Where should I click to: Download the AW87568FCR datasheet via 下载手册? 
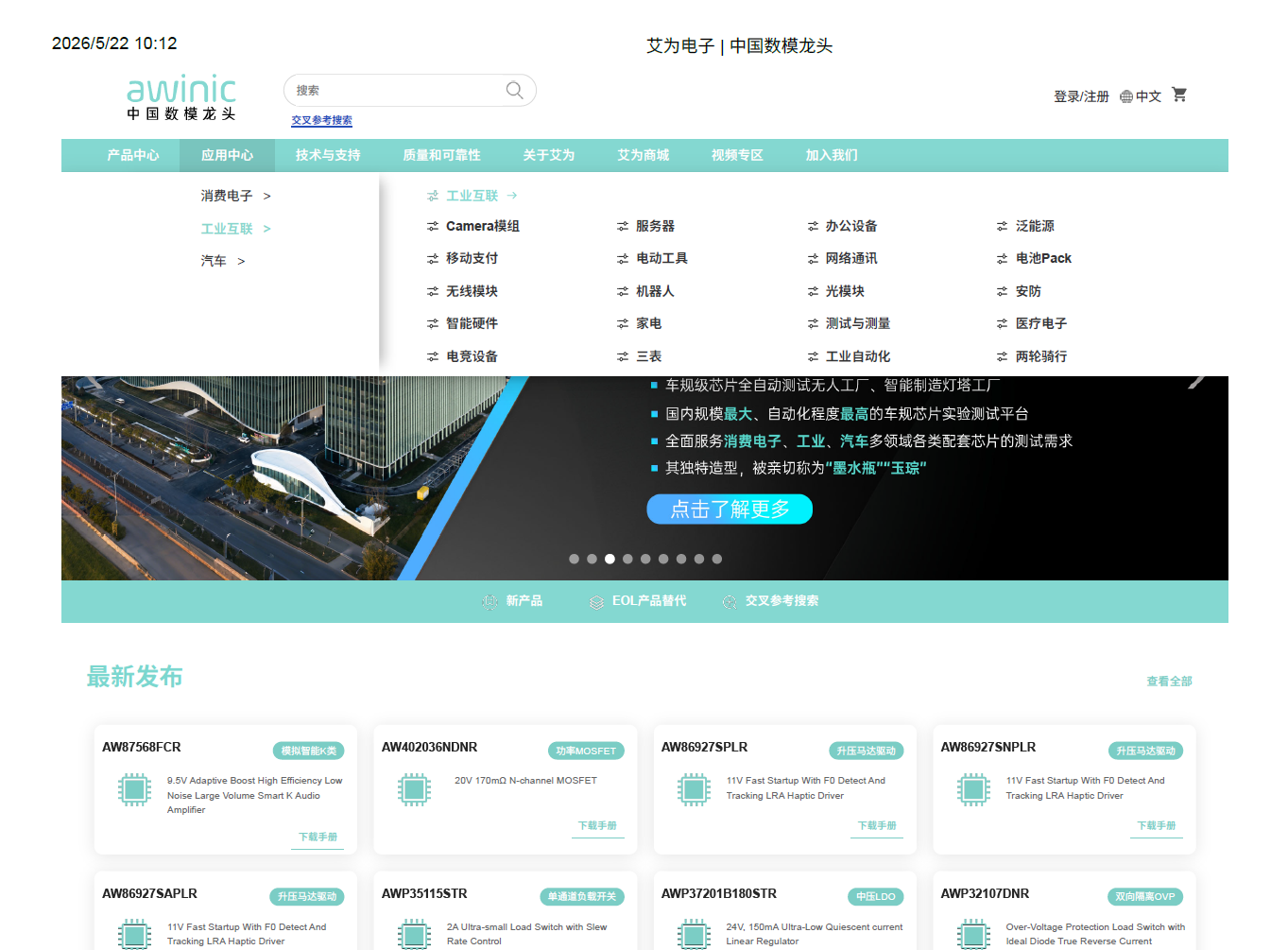coord(318,838)
